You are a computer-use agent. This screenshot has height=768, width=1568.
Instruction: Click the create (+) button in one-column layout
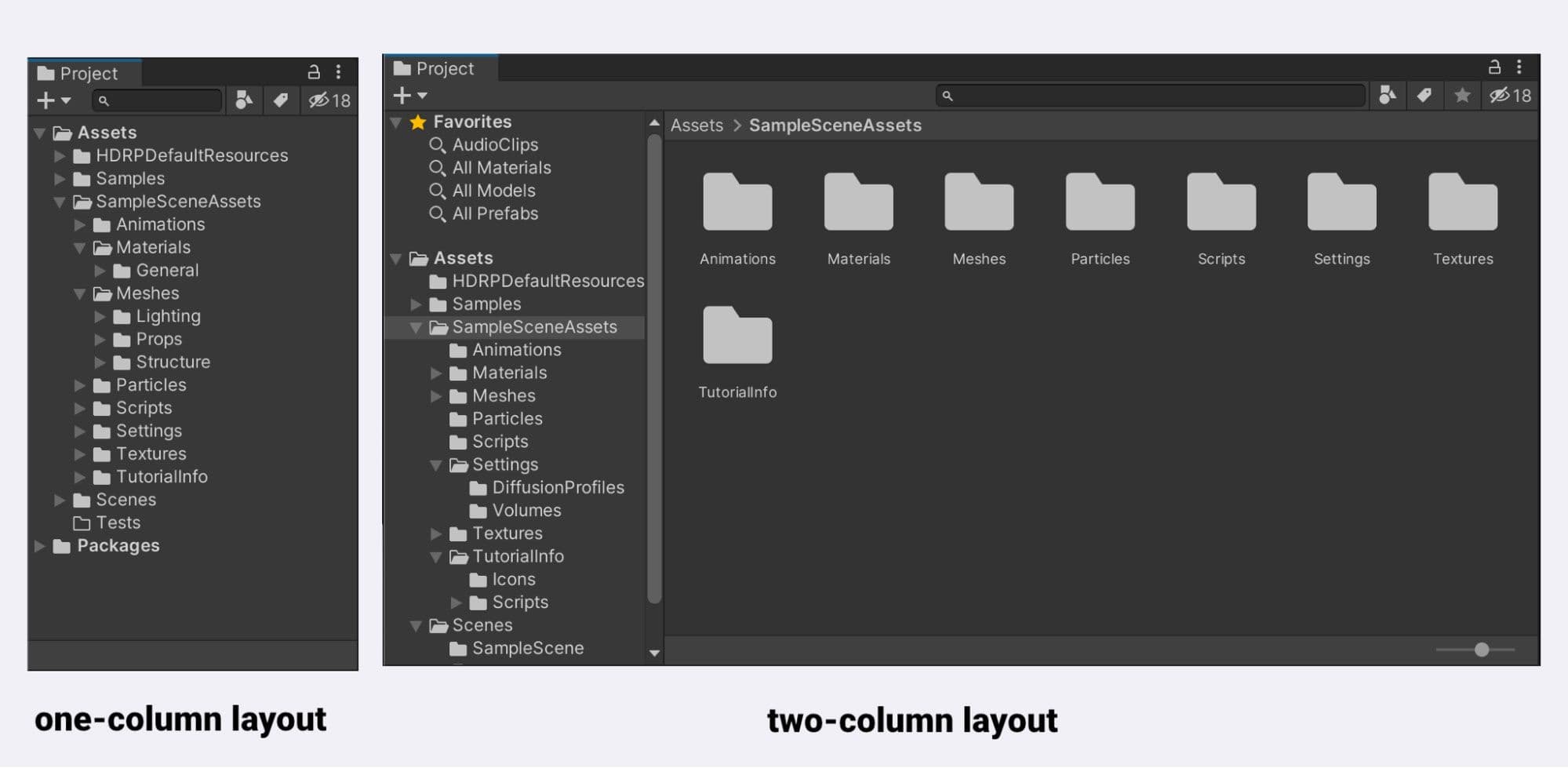pyautogui.click(x=44, y=100)
